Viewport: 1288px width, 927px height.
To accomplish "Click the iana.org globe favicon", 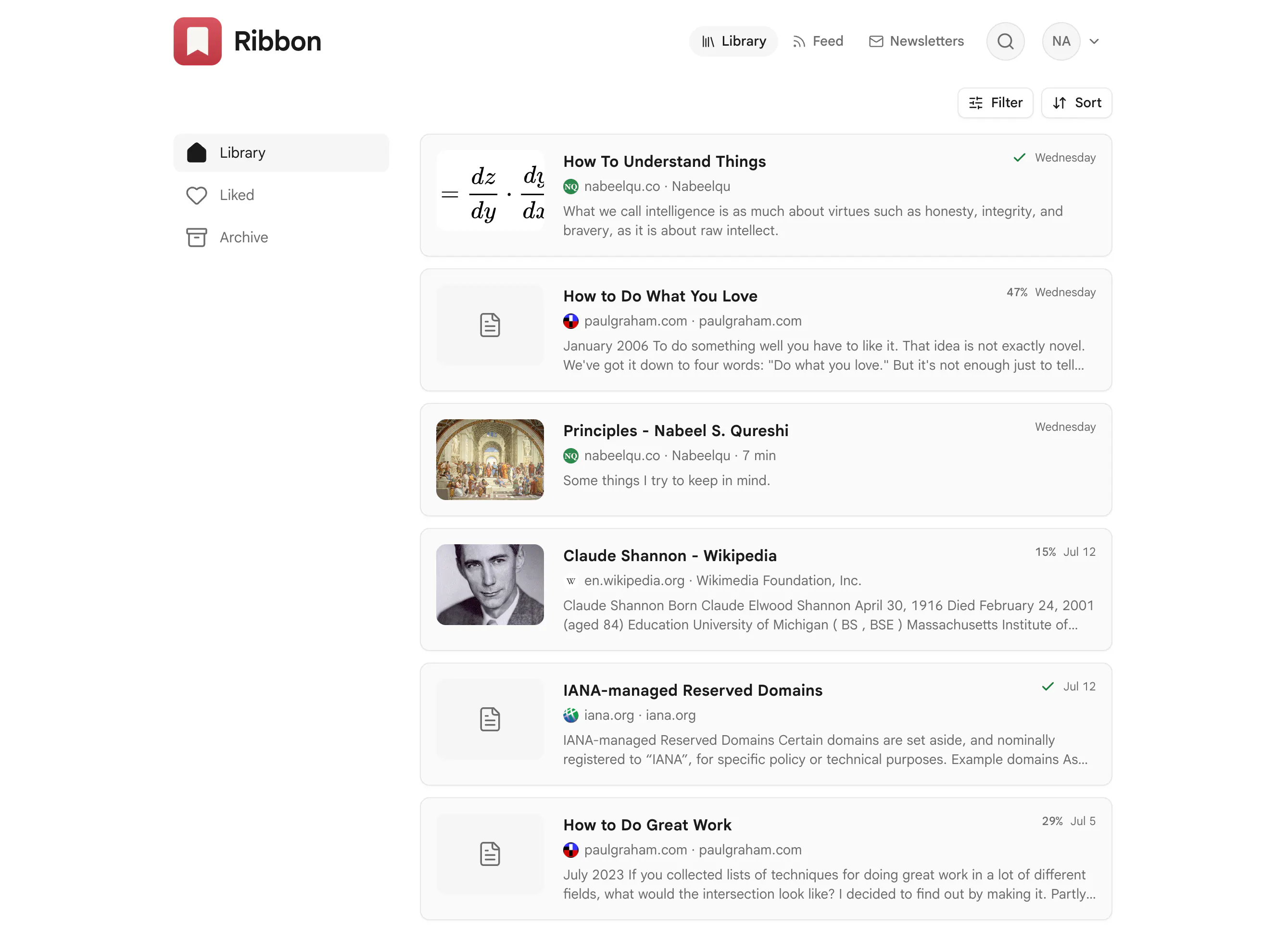I will 570,714.
